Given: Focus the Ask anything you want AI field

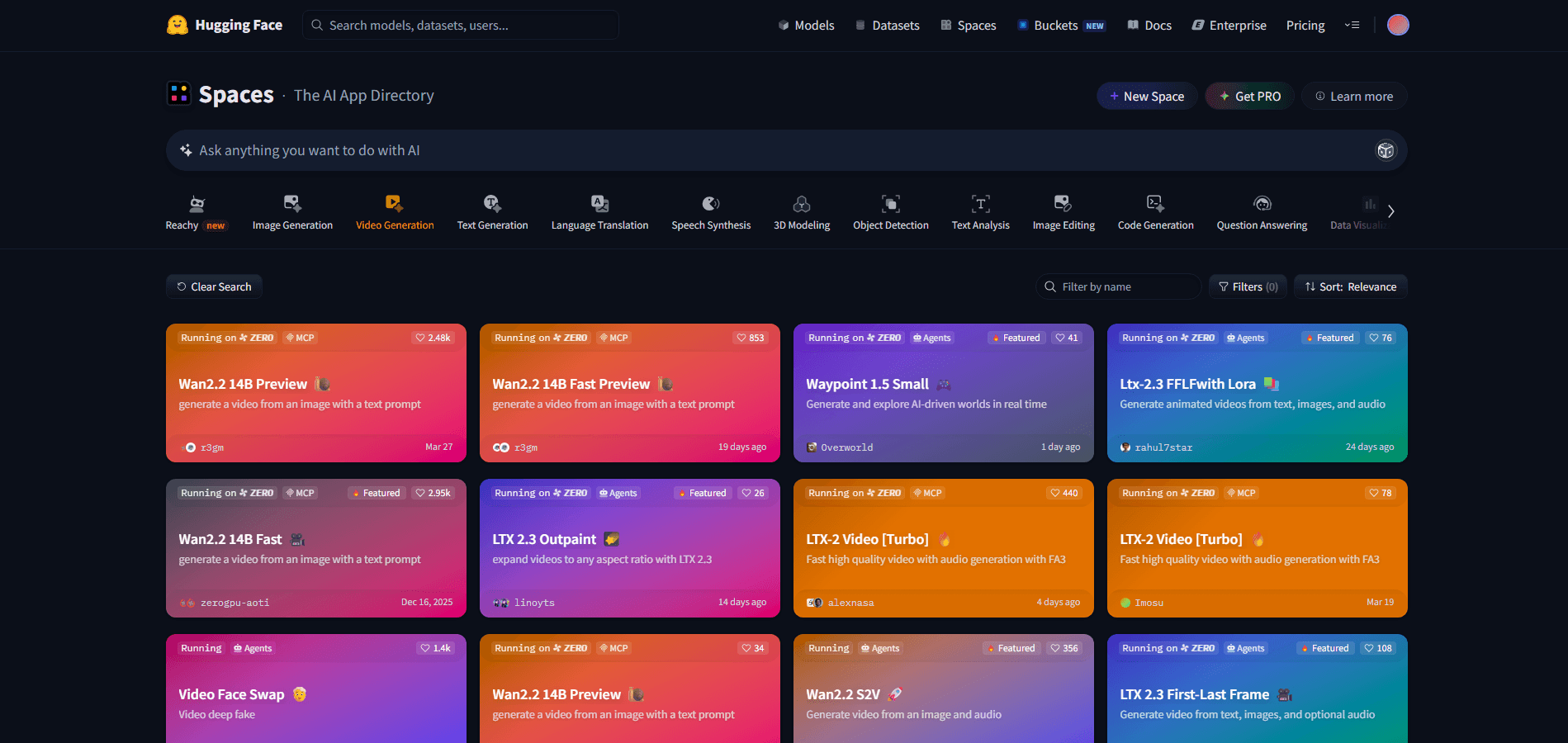Looking at the screenshot, I should point(786,150).
